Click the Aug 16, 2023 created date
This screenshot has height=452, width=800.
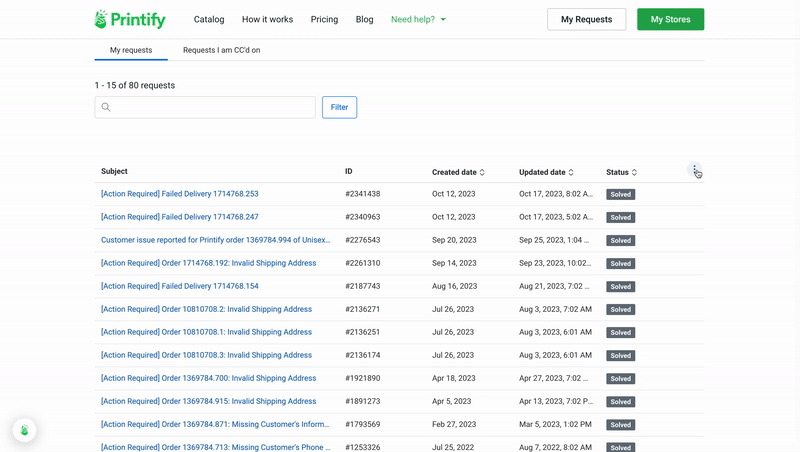455,286
